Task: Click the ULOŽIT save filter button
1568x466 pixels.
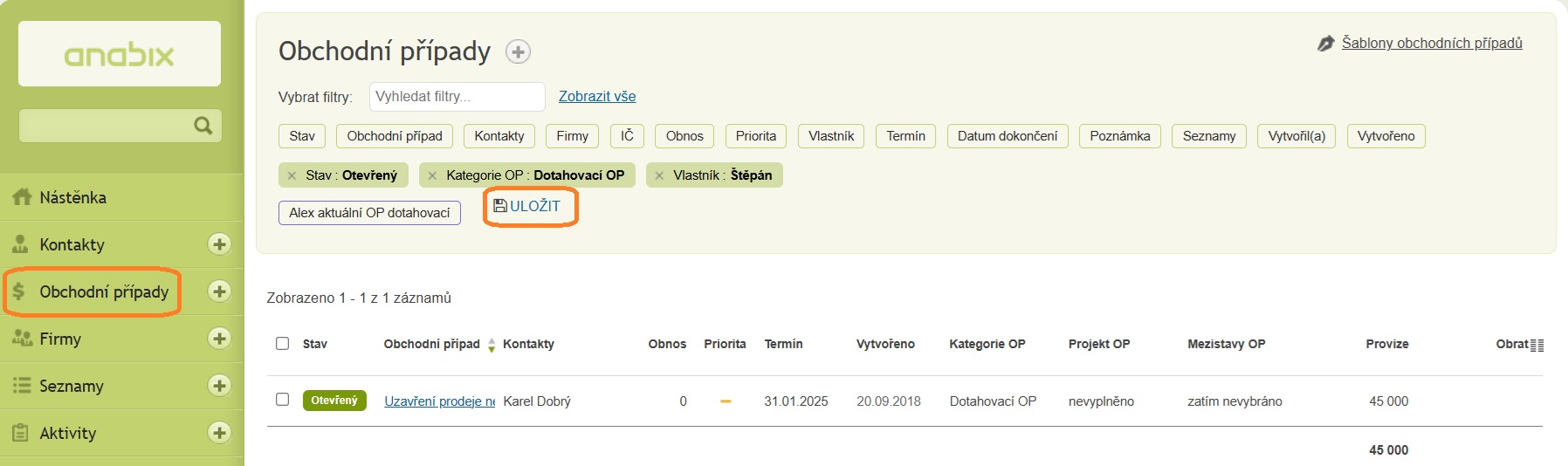Action: 527,207
